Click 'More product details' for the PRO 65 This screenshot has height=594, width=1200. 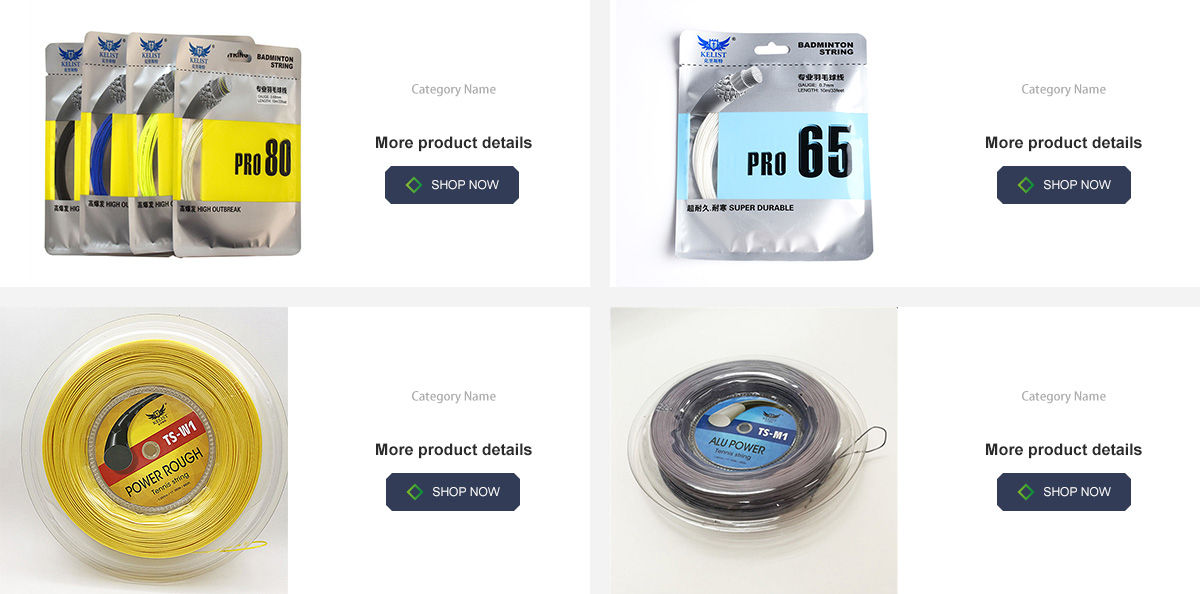[x=1063, y=142]
